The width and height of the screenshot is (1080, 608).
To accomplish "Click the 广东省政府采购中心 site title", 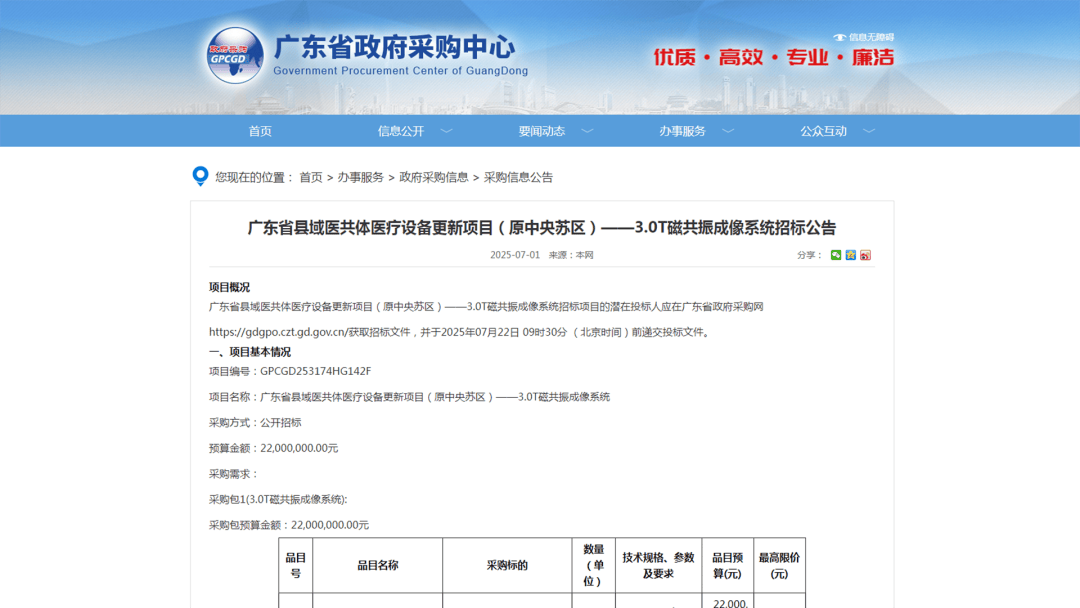I will pyautogui.click(x=394, y=48).
